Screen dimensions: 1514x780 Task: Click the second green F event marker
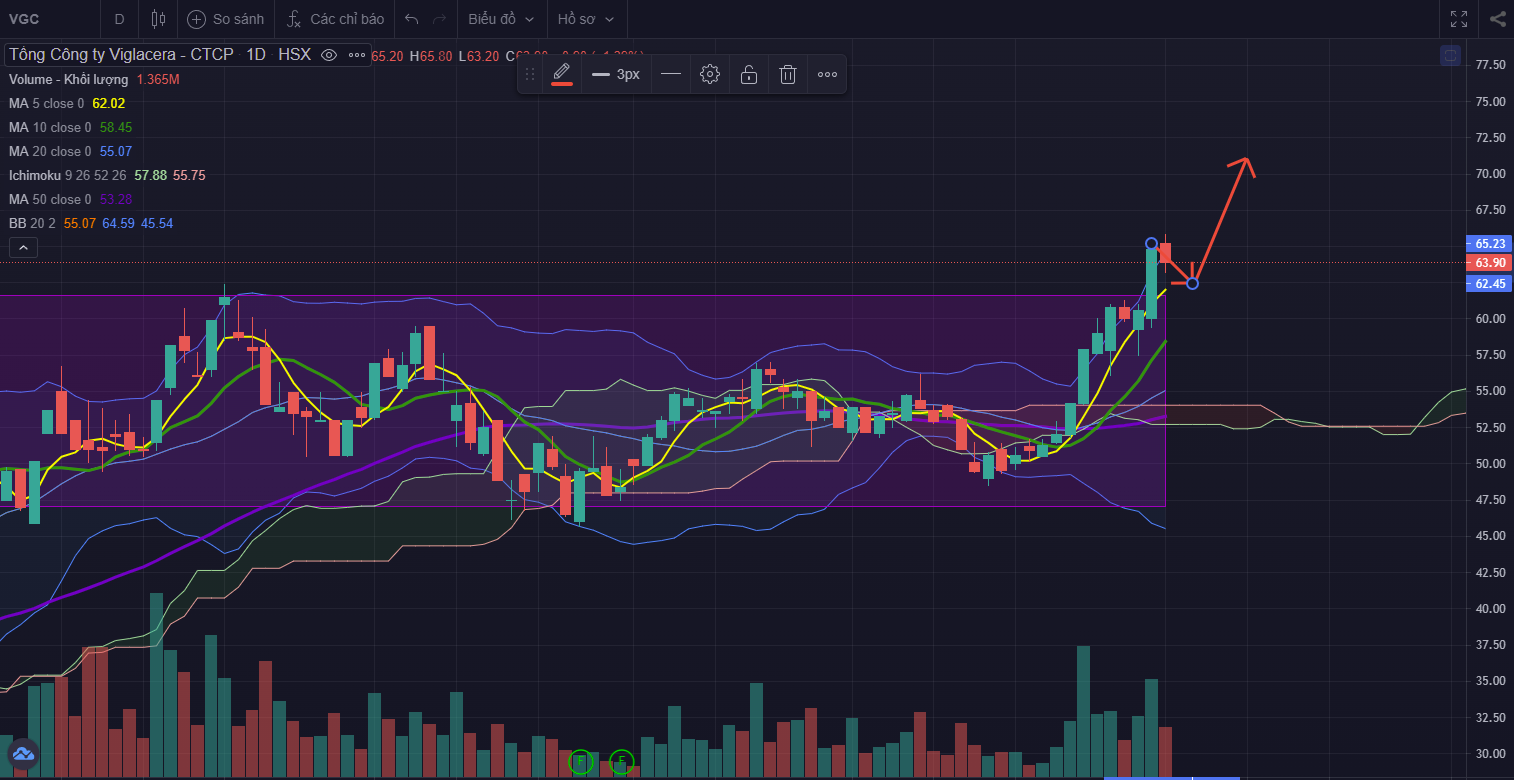[622, 762]
